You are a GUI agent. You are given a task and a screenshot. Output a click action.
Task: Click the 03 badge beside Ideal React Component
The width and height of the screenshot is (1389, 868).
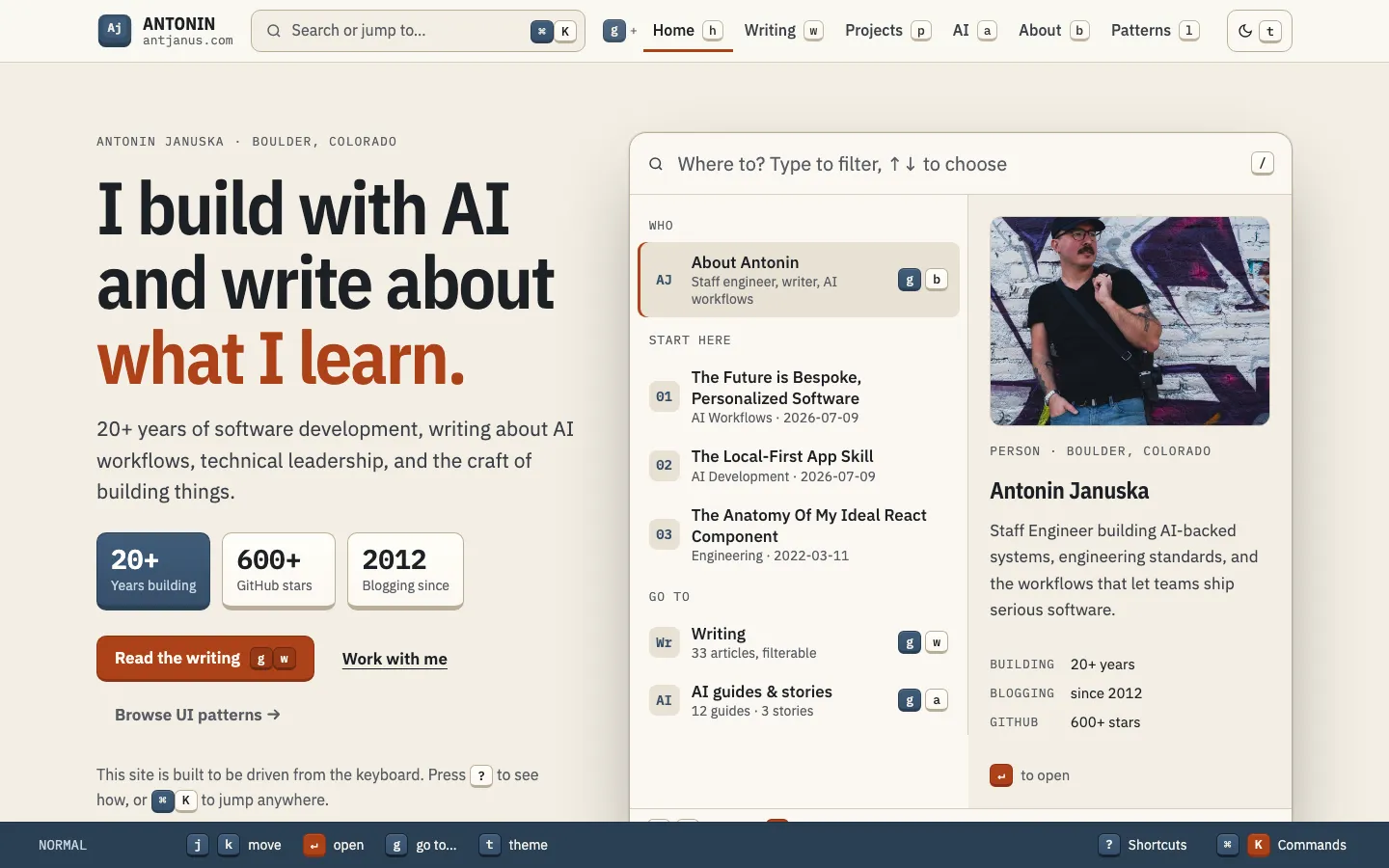(x=665, y=534)
